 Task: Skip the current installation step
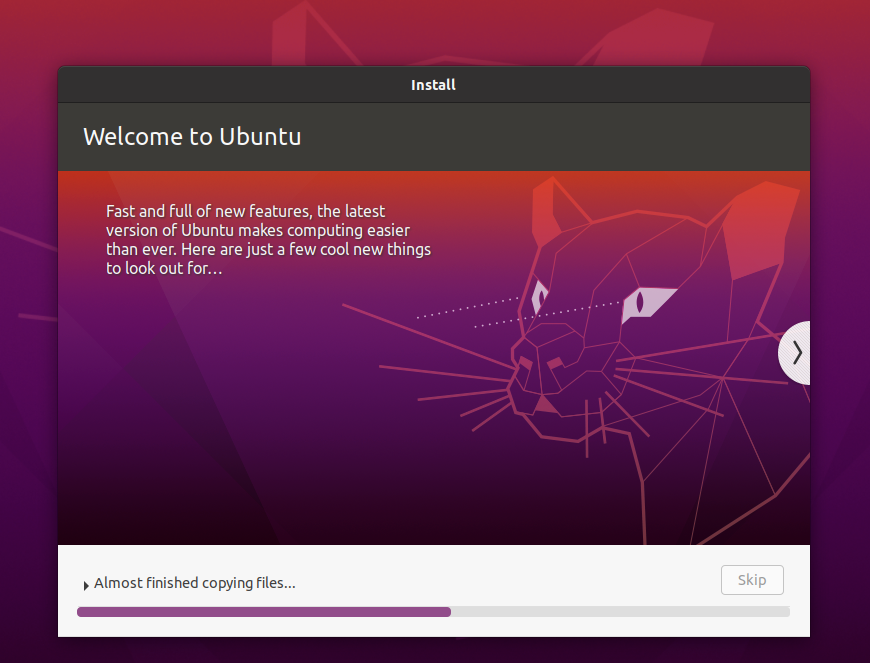752,580
